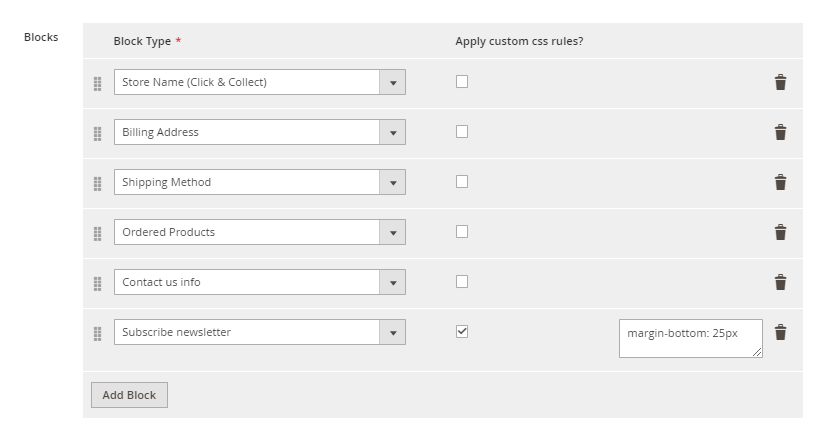Tick custom css checkbox for Shipping Method
This screenshot has height=446, width=825.
pyautogui.click(x=462, y=182)
